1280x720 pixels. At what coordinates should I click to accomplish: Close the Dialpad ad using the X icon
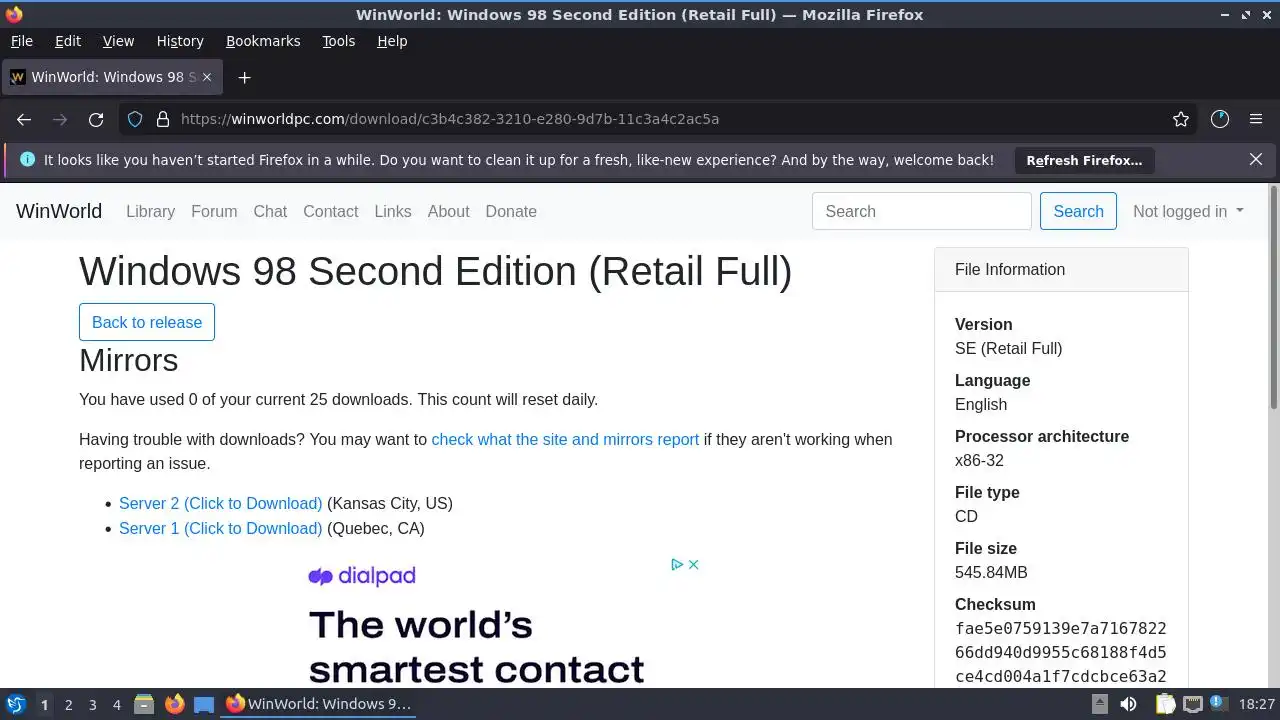point(693,564)
